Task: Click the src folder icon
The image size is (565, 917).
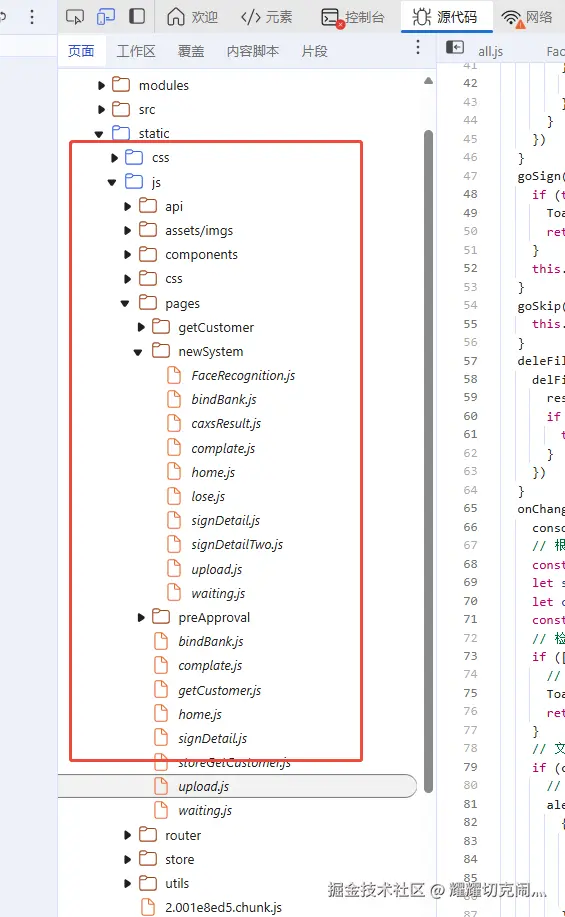Action: (121, 109)
